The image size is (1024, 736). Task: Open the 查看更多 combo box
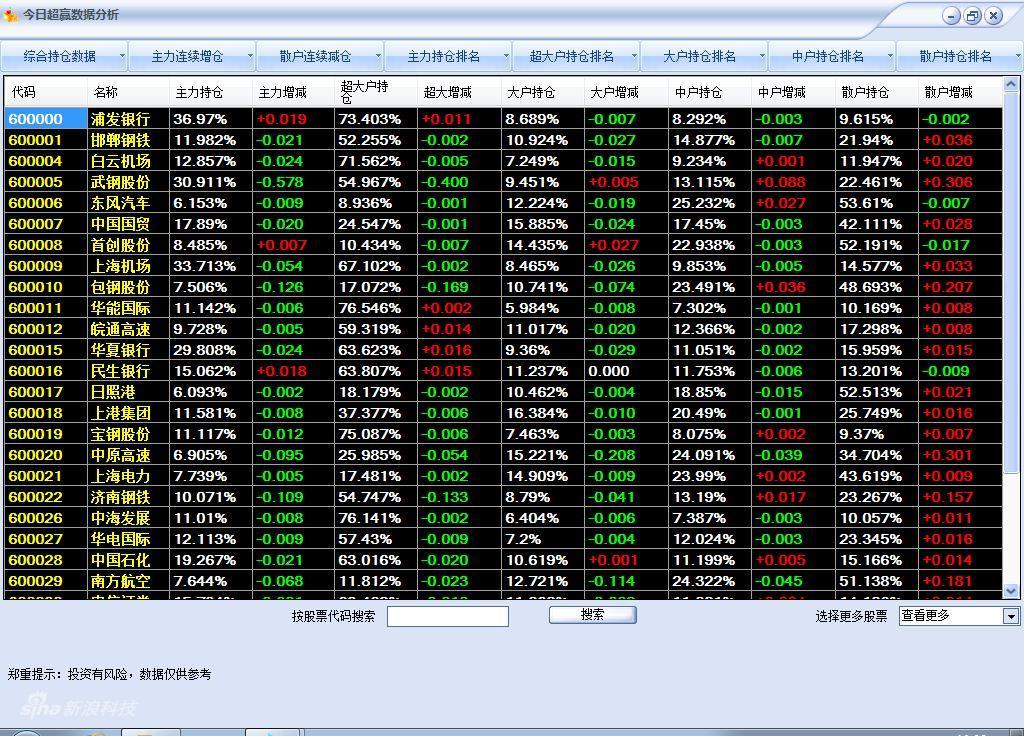click(x=959, y=616)
